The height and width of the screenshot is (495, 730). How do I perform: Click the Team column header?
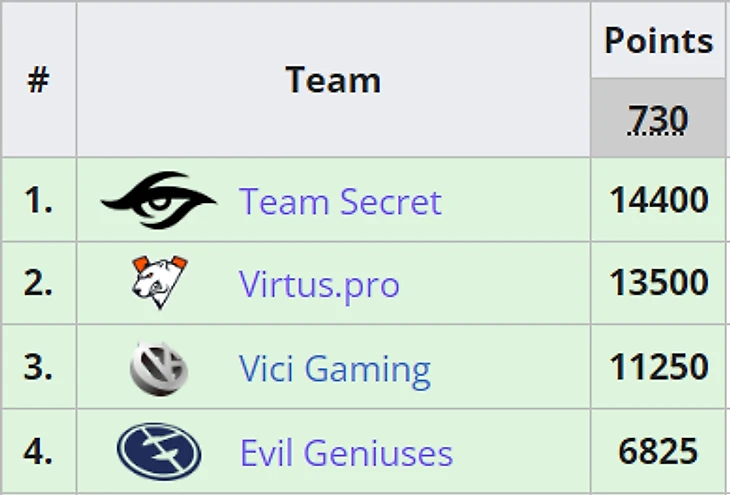coord(333,79)
